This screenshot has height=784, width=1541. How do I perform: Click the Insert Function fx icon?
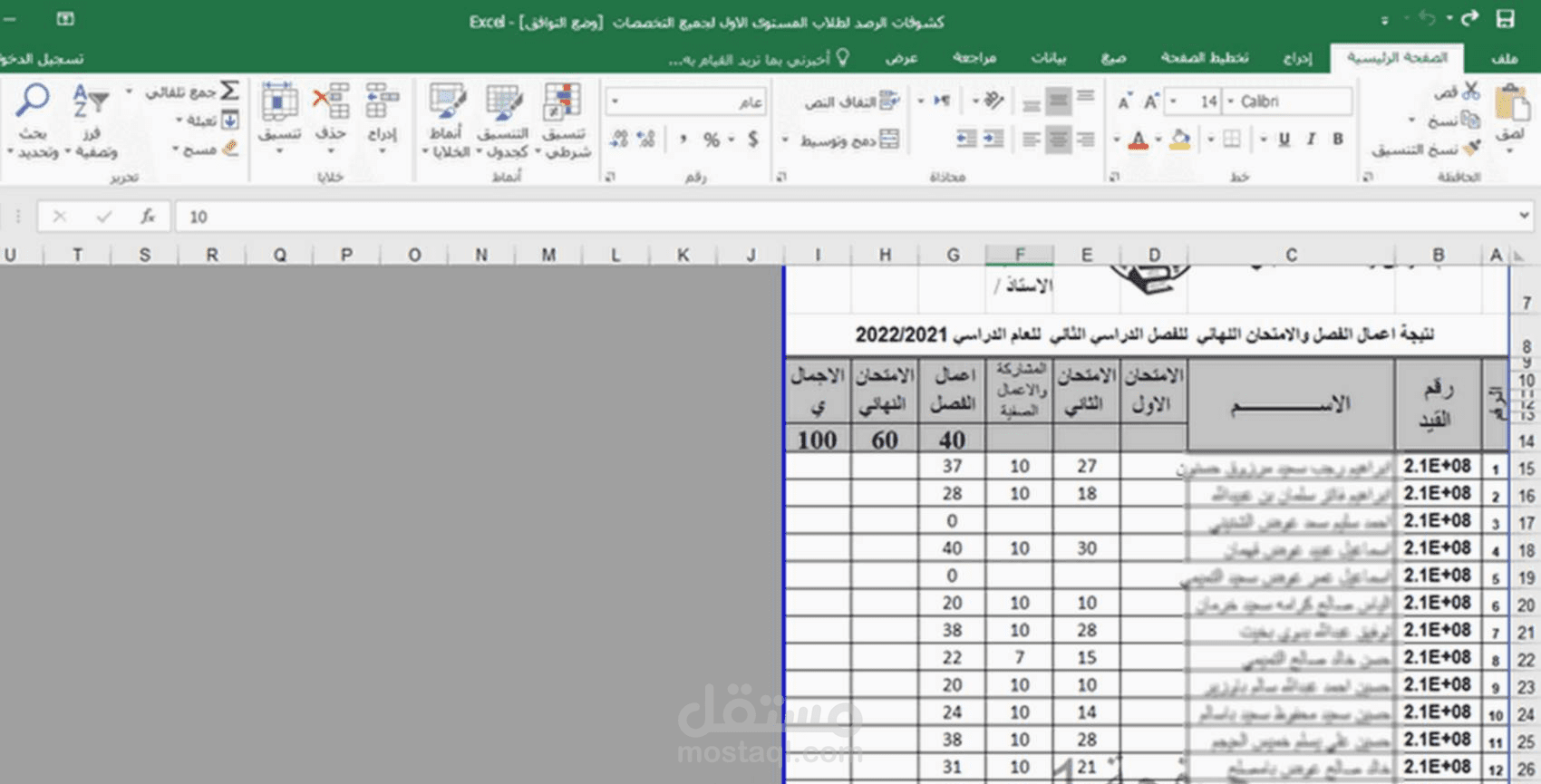147,217
